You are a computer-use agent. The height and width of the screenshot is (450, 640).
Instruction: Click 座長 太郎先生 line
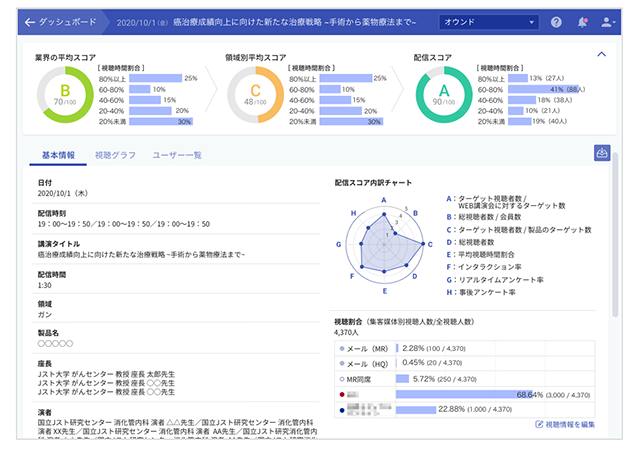[106, 374]
